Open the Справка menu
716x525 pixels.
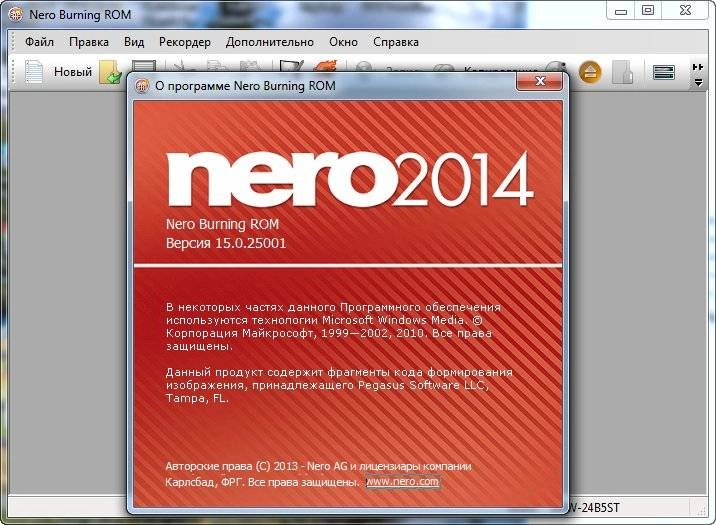(x=396, y=42)
